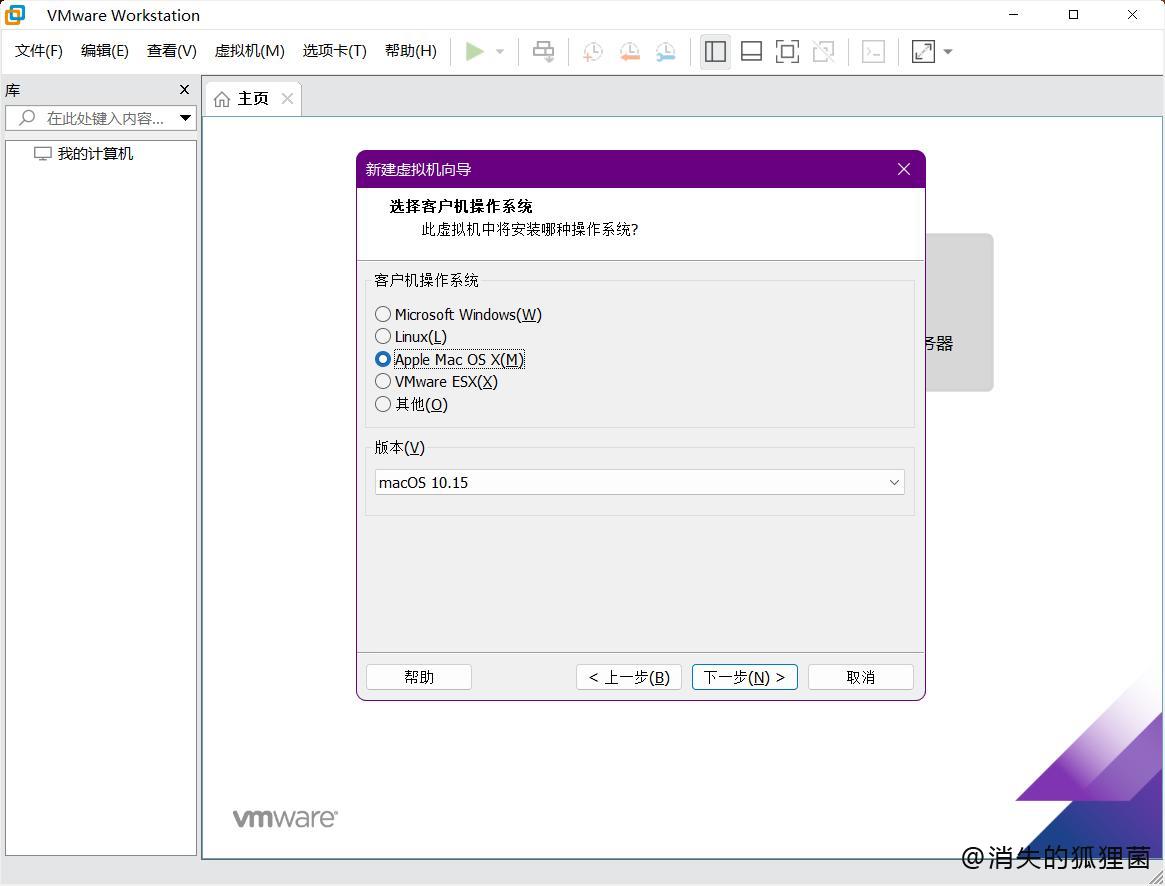Click the 我的计算机 monitor icon

43,154
